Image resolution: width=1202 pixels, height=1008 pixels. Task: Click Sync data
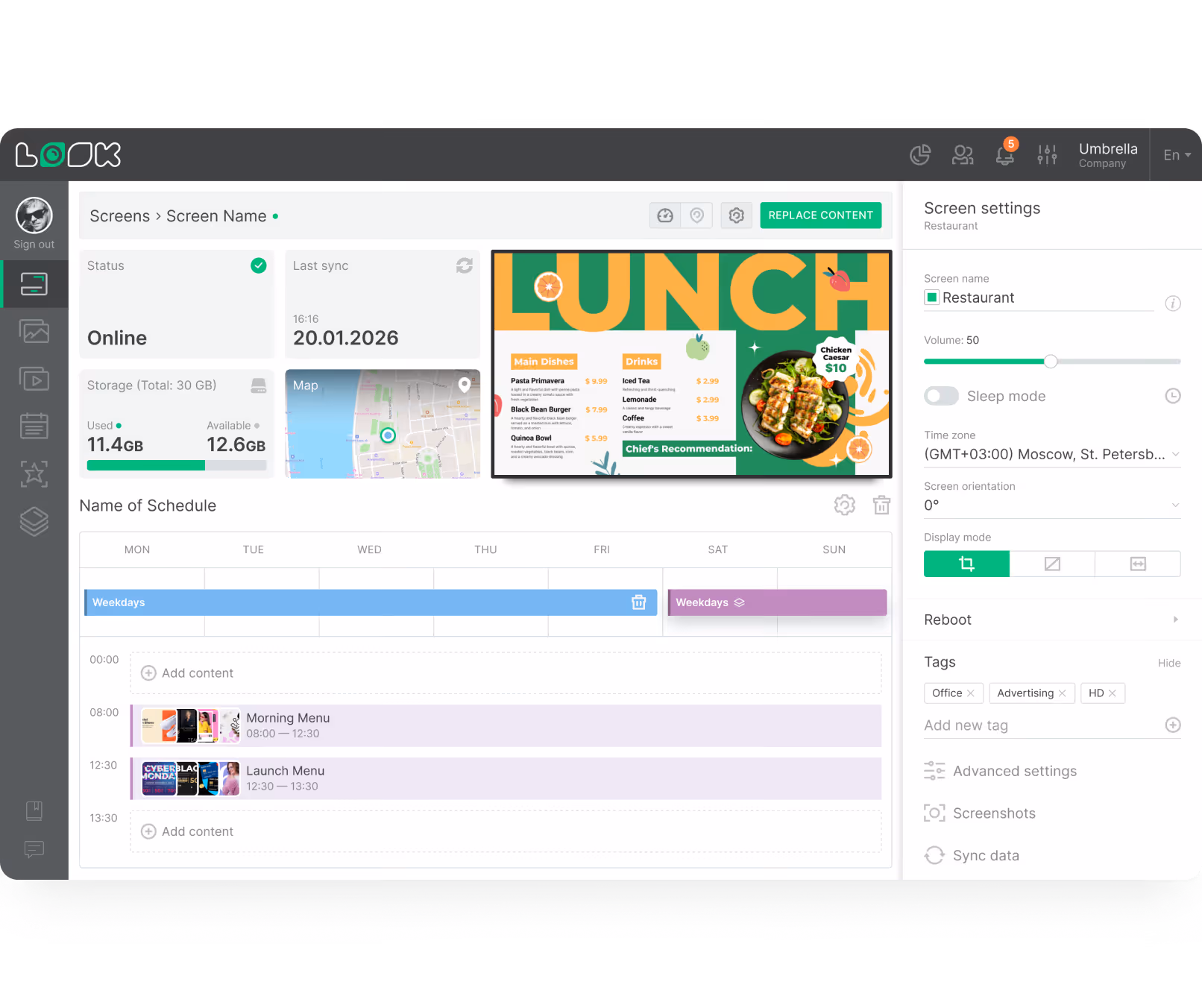972,855
